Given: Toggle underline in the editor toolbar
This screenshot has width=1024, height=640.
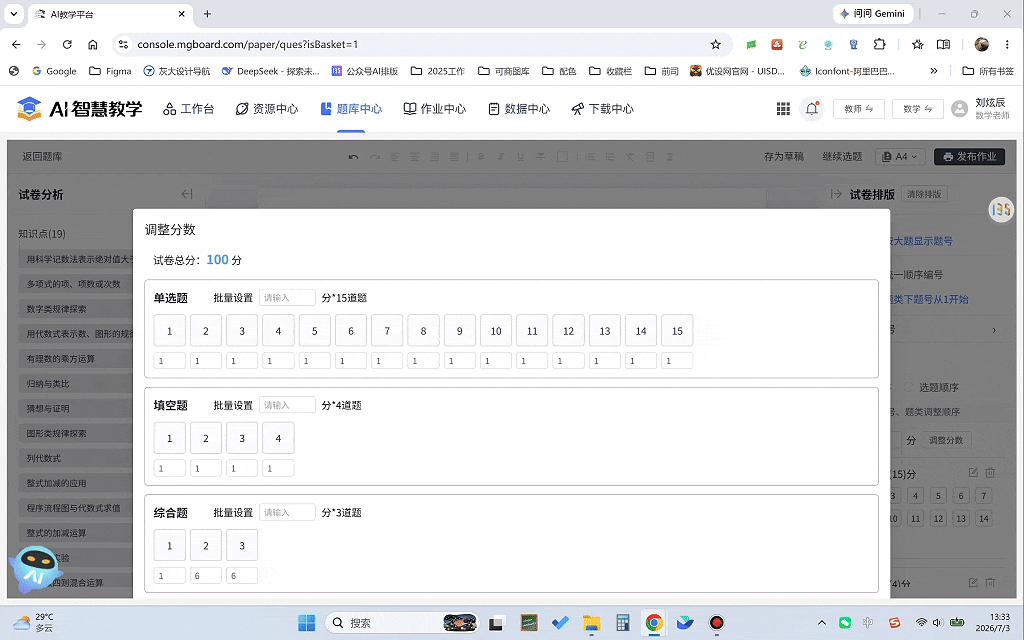Looking at the screenshot, I should pyautogui.click(x=520, y=157).
